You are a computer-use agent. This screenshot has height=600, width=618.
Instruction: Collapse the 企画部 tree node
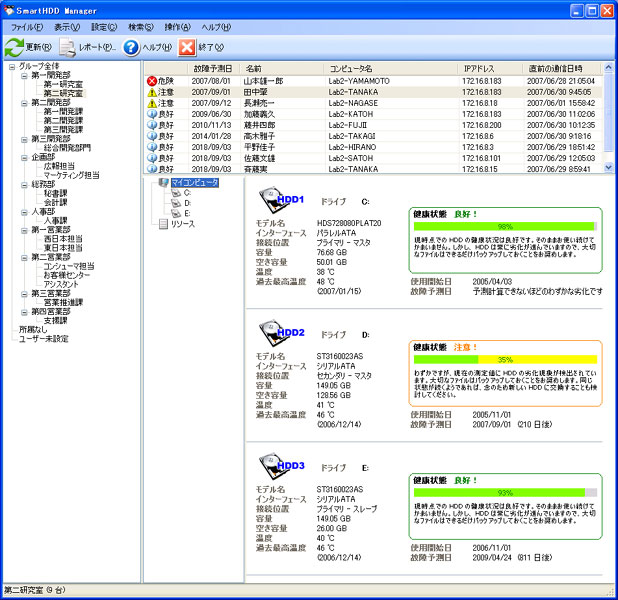point(24,158)
